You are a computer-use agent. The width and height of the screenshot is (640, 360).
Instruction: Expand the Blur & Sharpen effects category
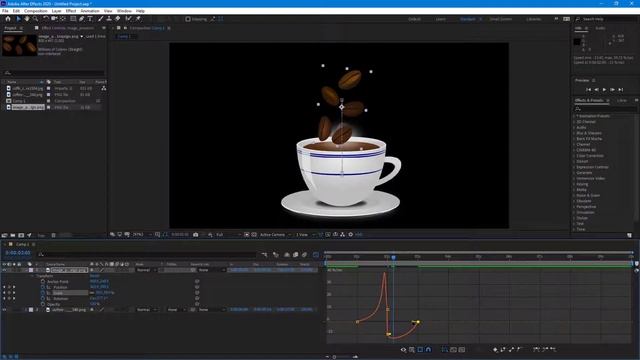[x=574, y=133]
